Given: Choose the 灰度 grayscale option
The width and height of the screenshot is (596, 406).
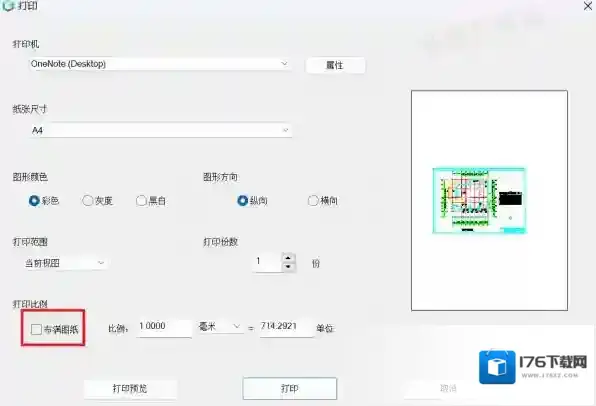Looking at the screenshot, I should 88,200.
